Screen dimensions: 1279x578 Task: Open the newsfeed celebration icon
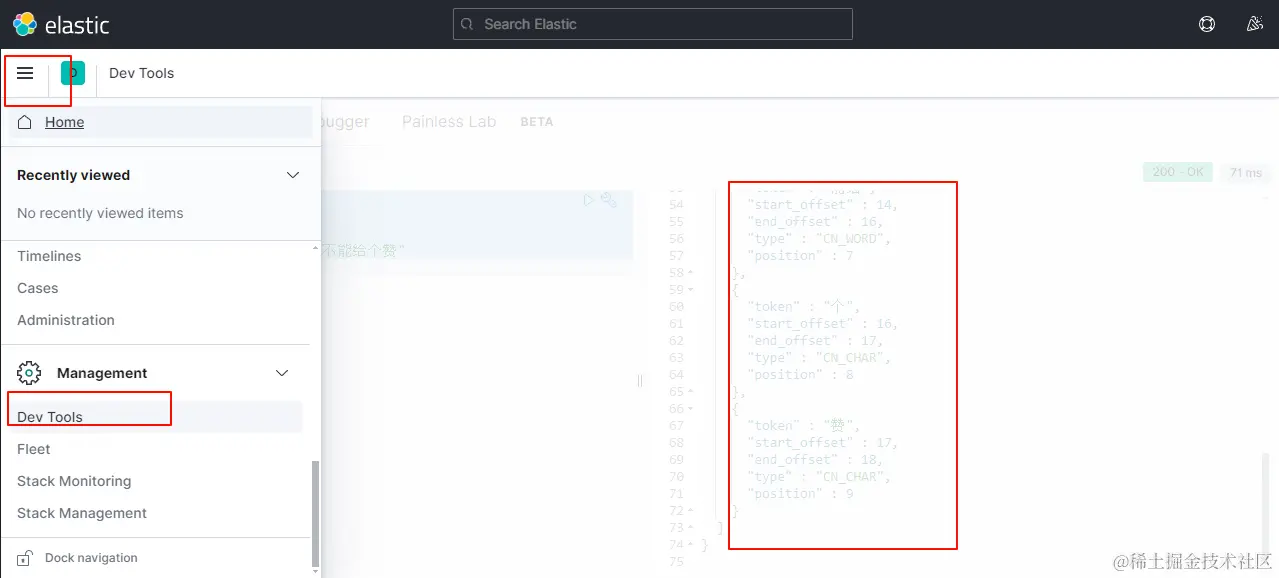[x=1255, y=24]
